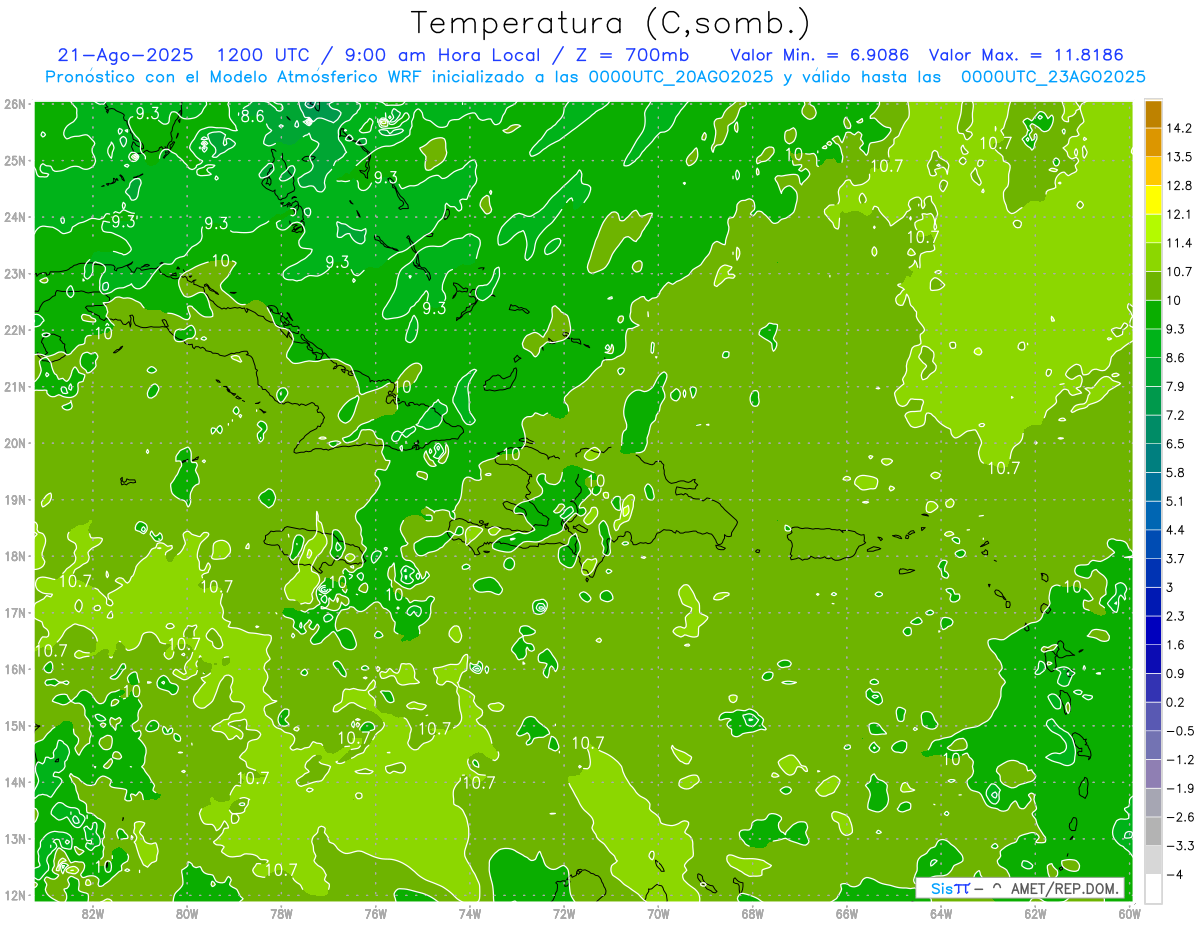Viewport: 1200px width, 927px height.
Task: Click the "8.6" contour label on the map
Action: click(x=253, y=116)
